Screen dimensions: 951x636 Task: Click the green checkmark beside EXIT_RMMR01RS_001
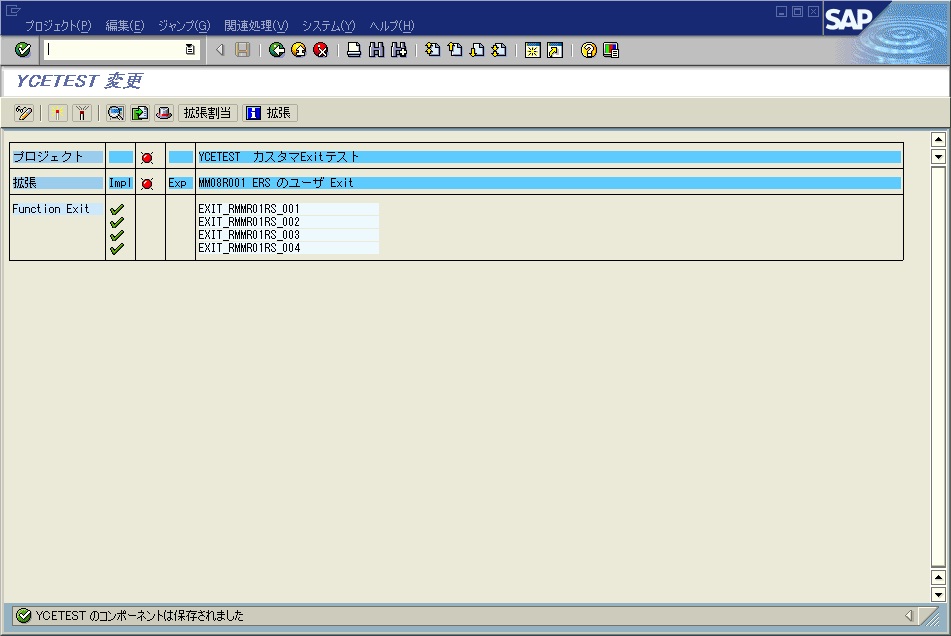[x=118, y=208]
